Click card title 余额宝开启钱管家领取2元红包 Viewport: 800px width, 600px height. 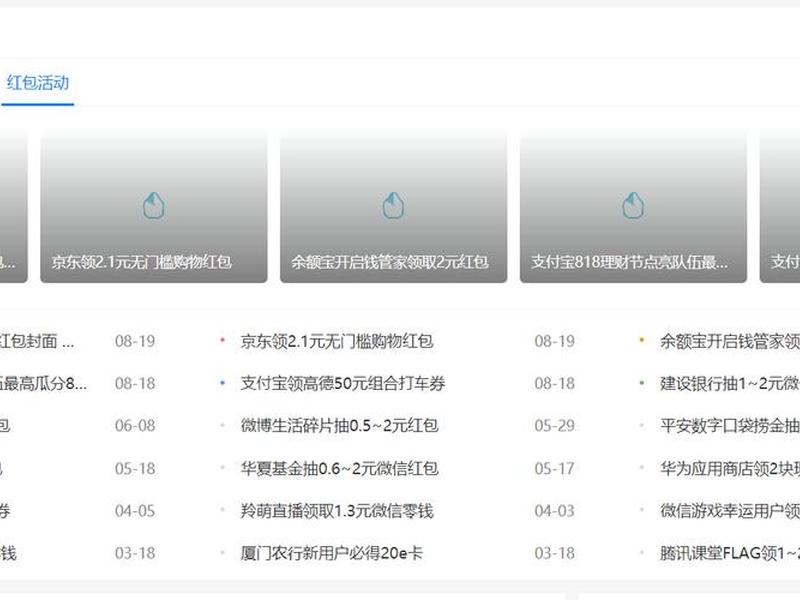click(390, 262)
